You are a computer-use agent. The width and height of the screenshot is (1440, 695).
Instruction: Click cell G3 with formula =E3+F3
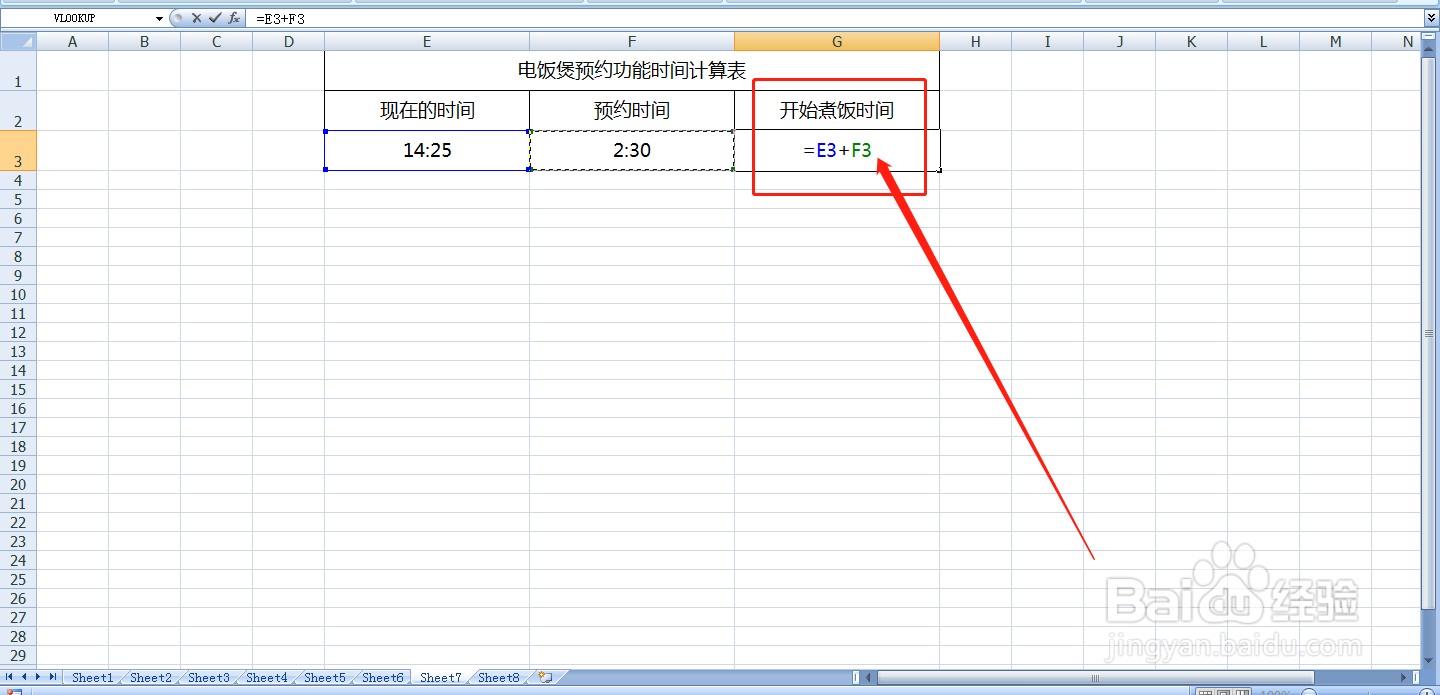(837, 150)
